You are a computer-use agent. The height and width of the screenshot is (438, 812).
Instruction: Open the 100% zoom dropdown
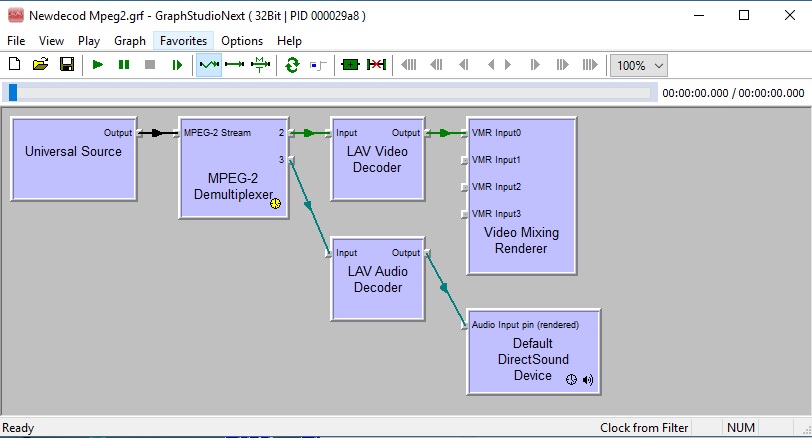coord(639,66)
